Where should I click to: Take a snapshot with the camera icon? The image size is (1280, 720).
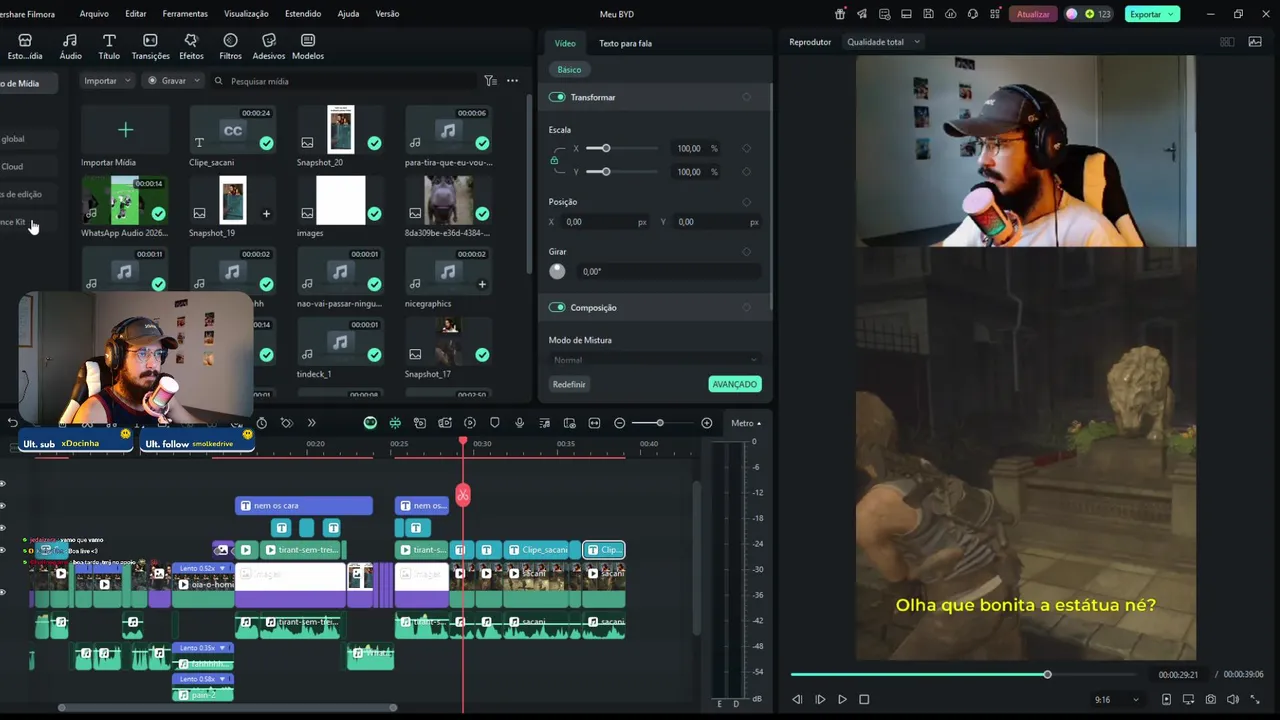1211,700
